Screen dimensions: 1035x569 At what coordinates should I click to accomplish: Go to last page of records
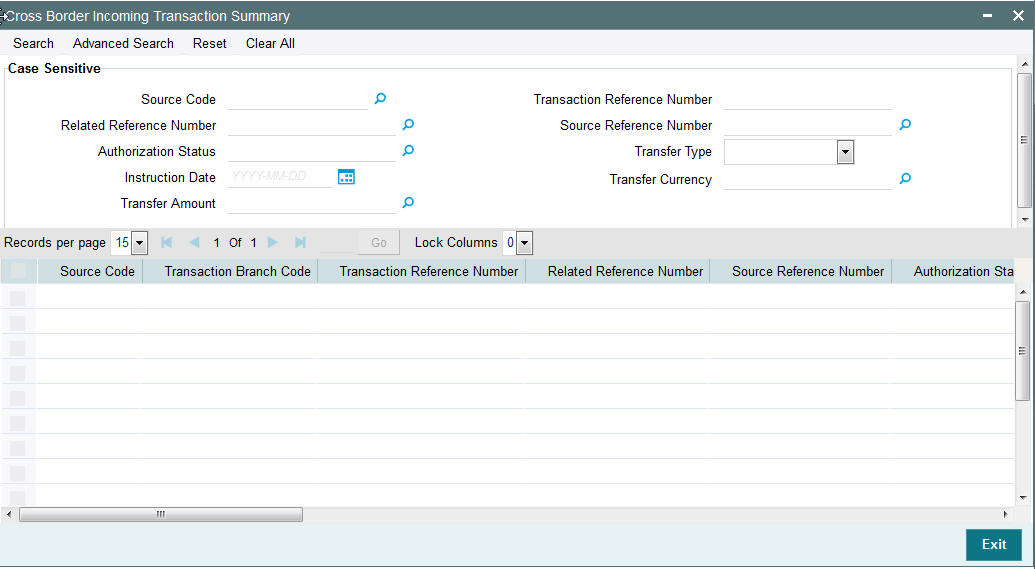[300, 242]
